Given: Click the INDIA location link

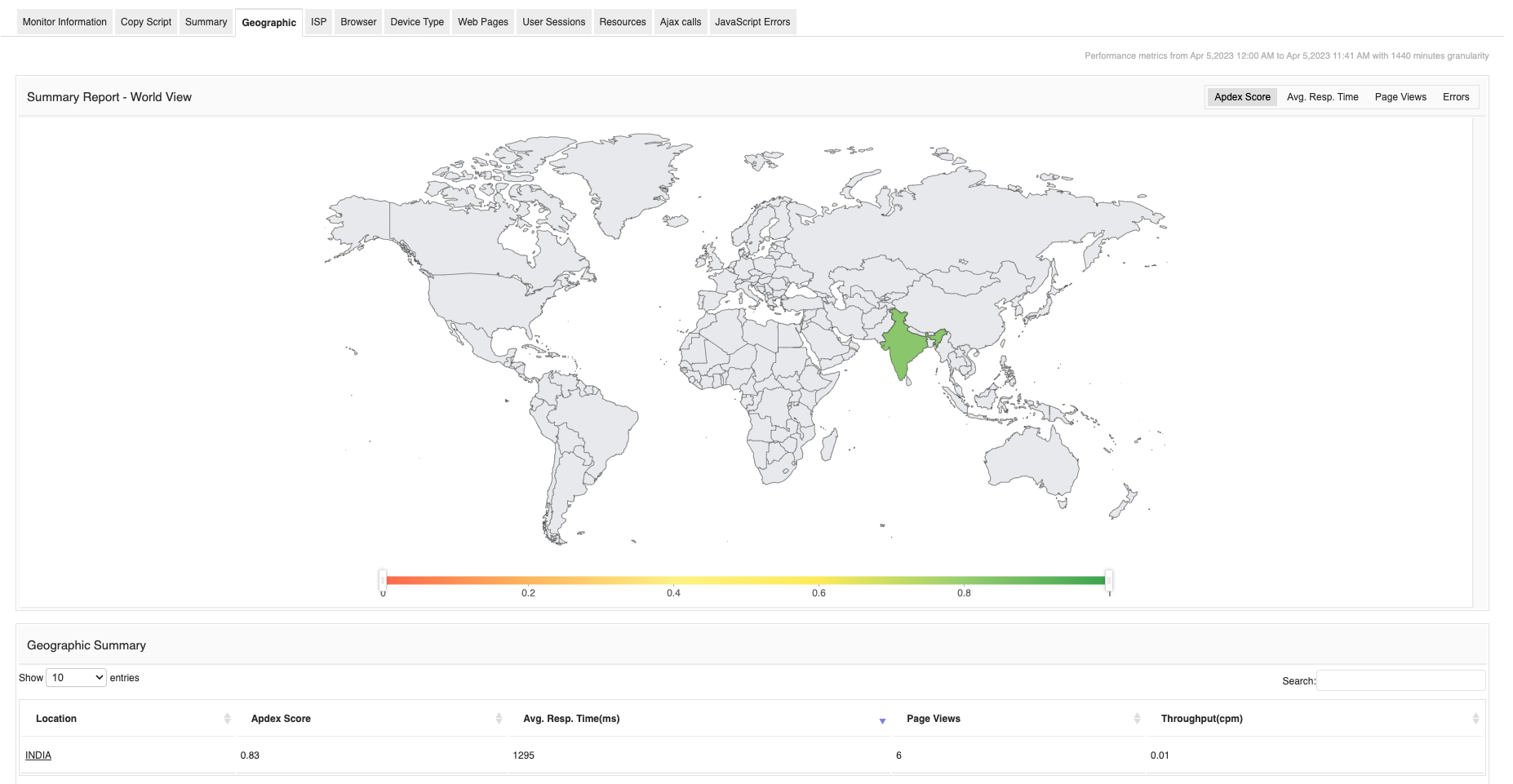Looking at the screenshot, I should pos(38,755).
